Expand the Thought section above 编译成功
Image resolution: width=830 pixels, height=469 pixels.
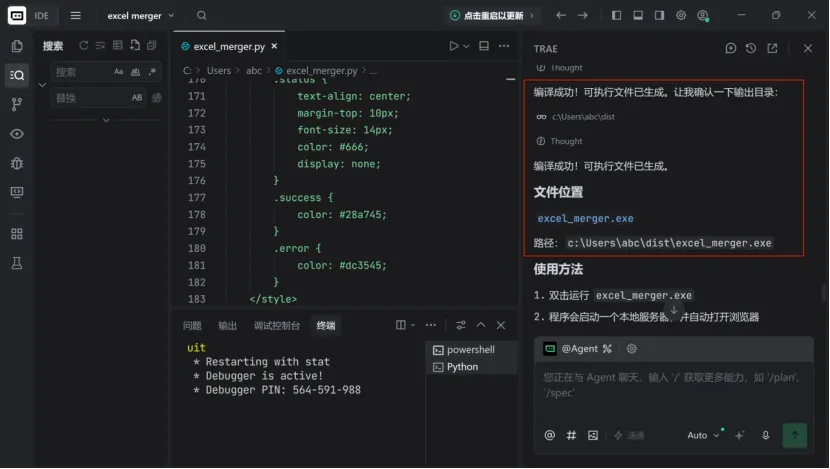pos(560,141)
